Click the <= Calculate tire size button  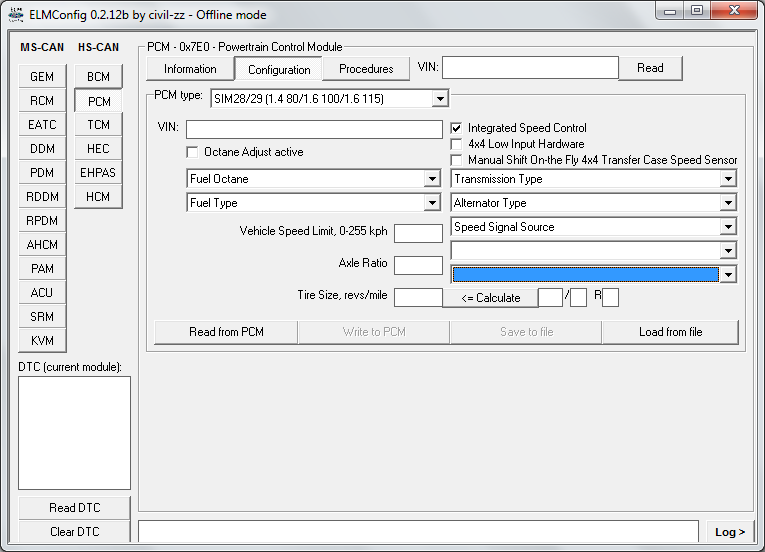(491, 298)
